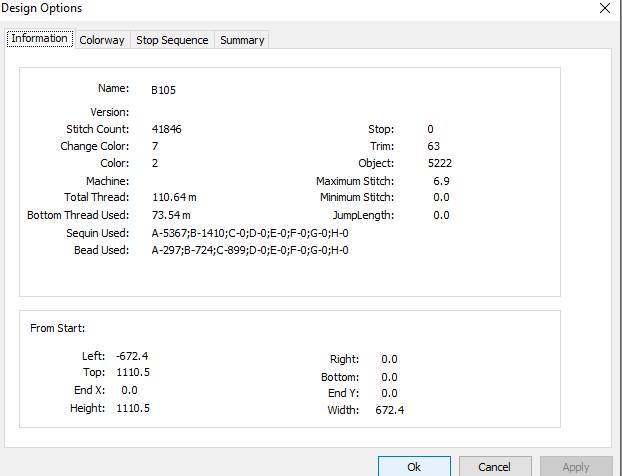Click the Stitch Count label
This screenshot has height=476, width=622.
pyautogui.click(x=98, y=129)
